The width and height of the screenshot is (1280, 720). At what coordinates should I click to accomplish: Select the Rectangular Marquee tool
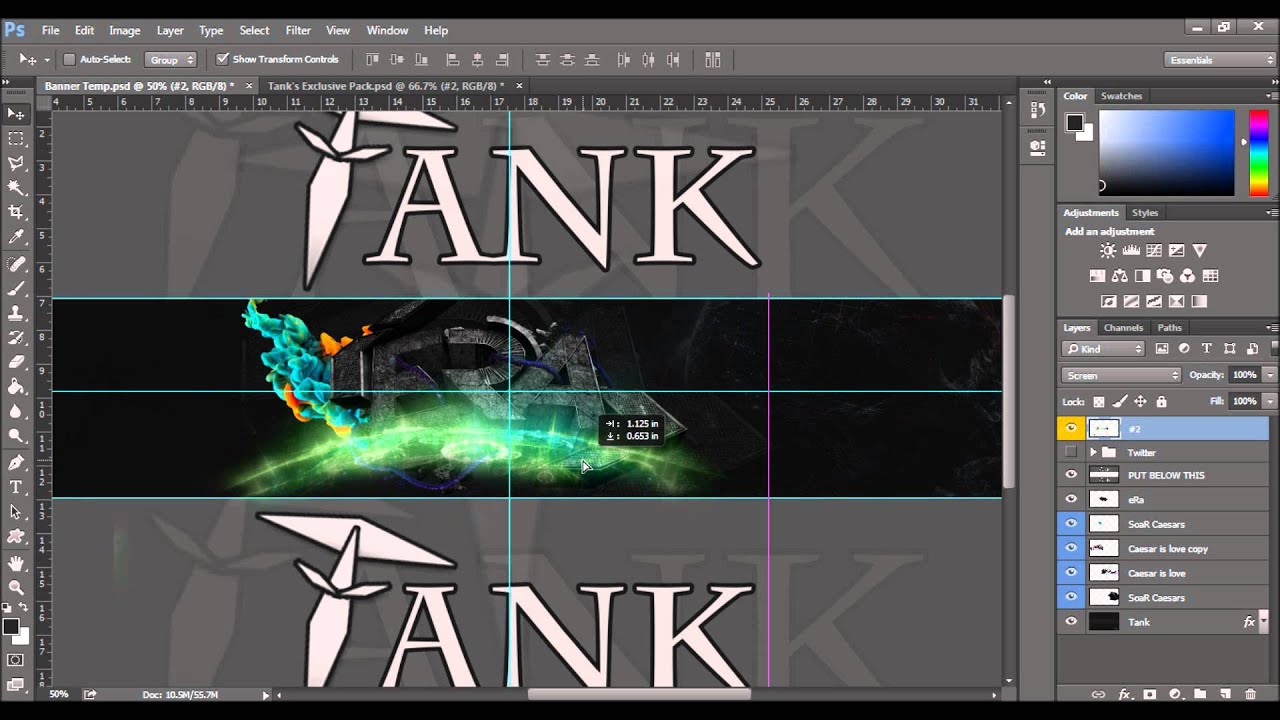16,139
